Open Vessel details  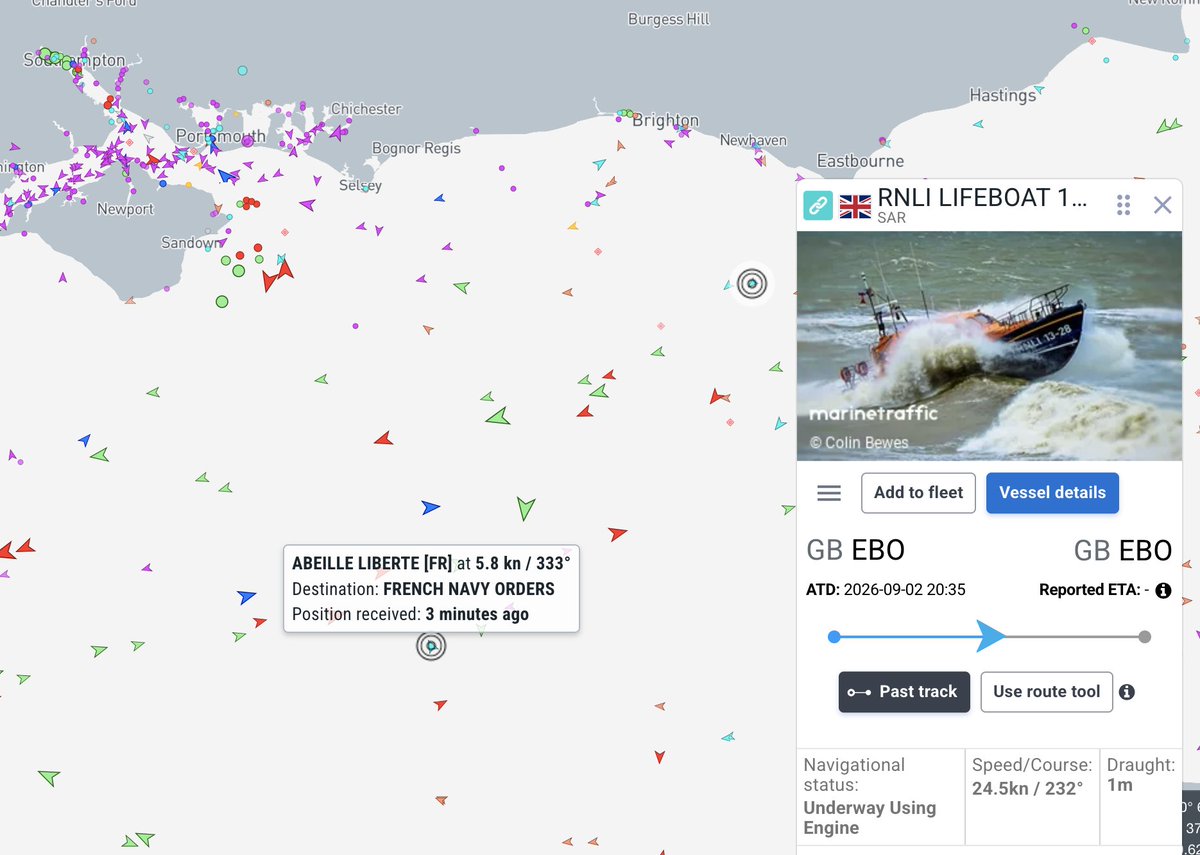[x=1052, y=493]
